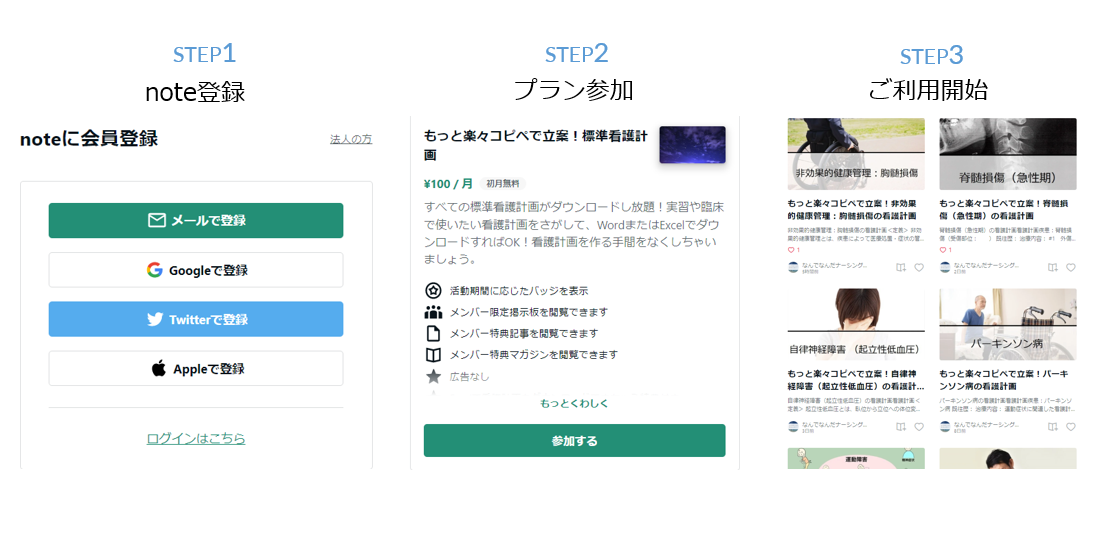Bookmark the 脊髄損傷（急性期） article
The image size is (1104, 551).
click(1053, 267)
